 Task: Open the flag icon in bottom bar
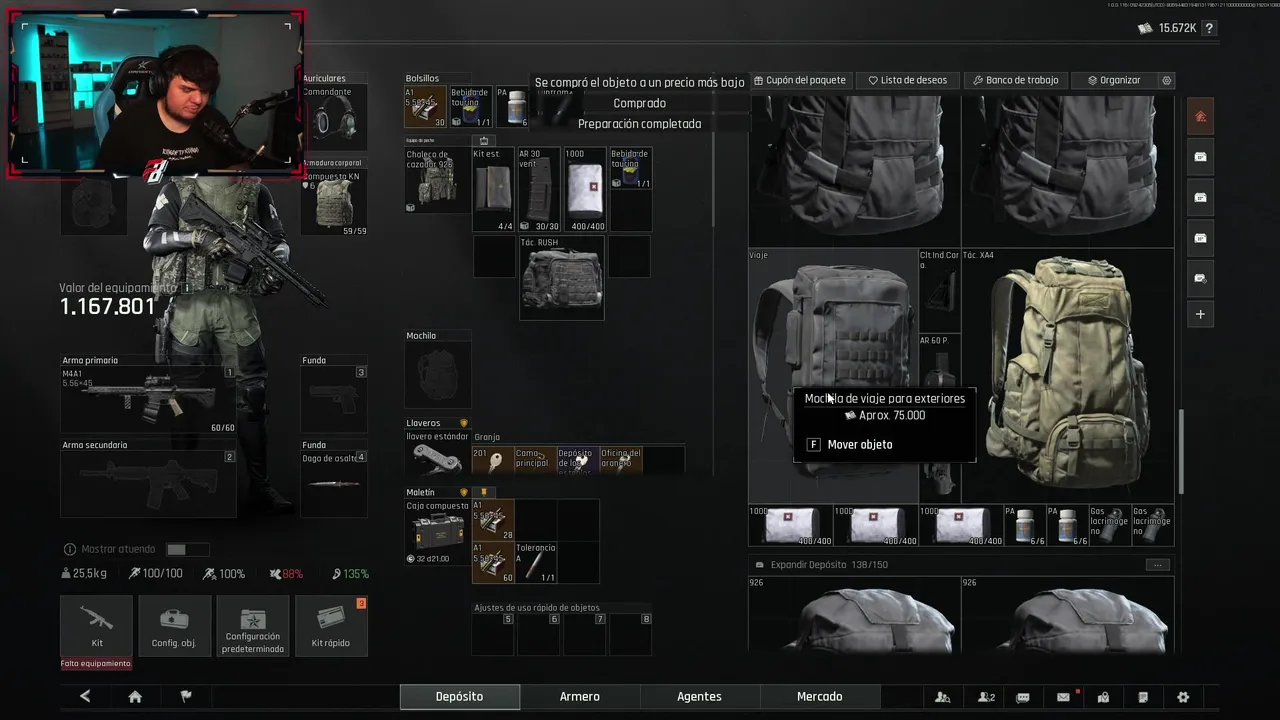point(185,697)
